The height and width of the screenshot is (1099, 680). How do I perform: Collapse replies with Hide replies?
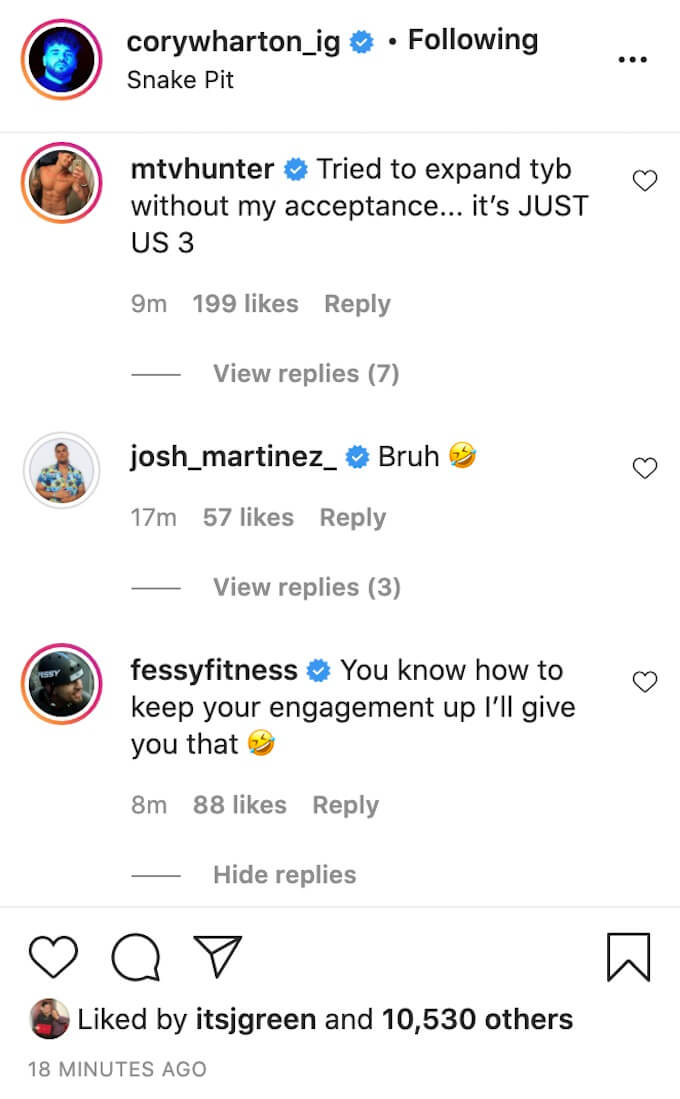tap(284, 875)
